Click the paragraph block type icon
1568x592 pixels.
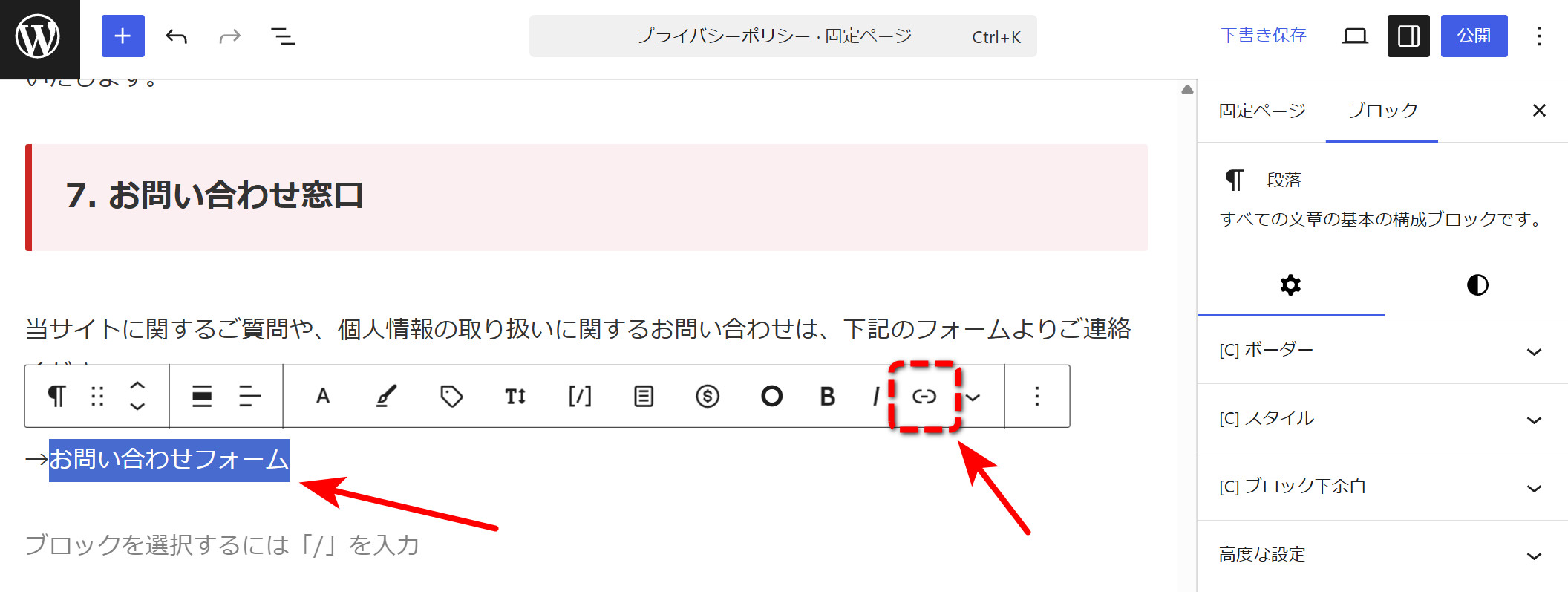click(x=56, y=397)
